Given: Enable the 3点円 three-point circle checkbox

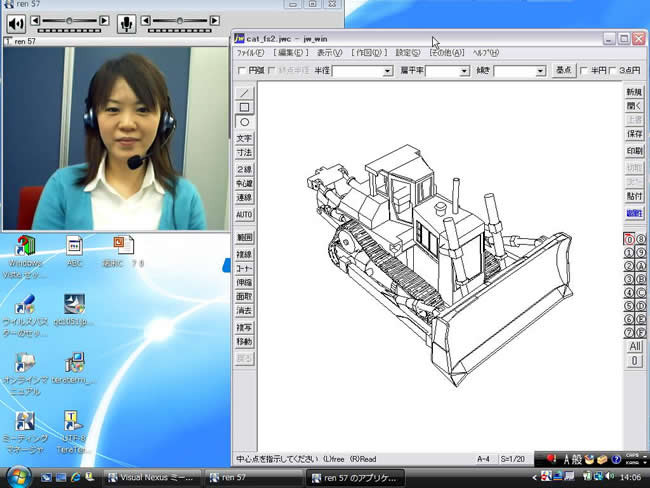Looking at the screenshot, I should click(612, 71).
